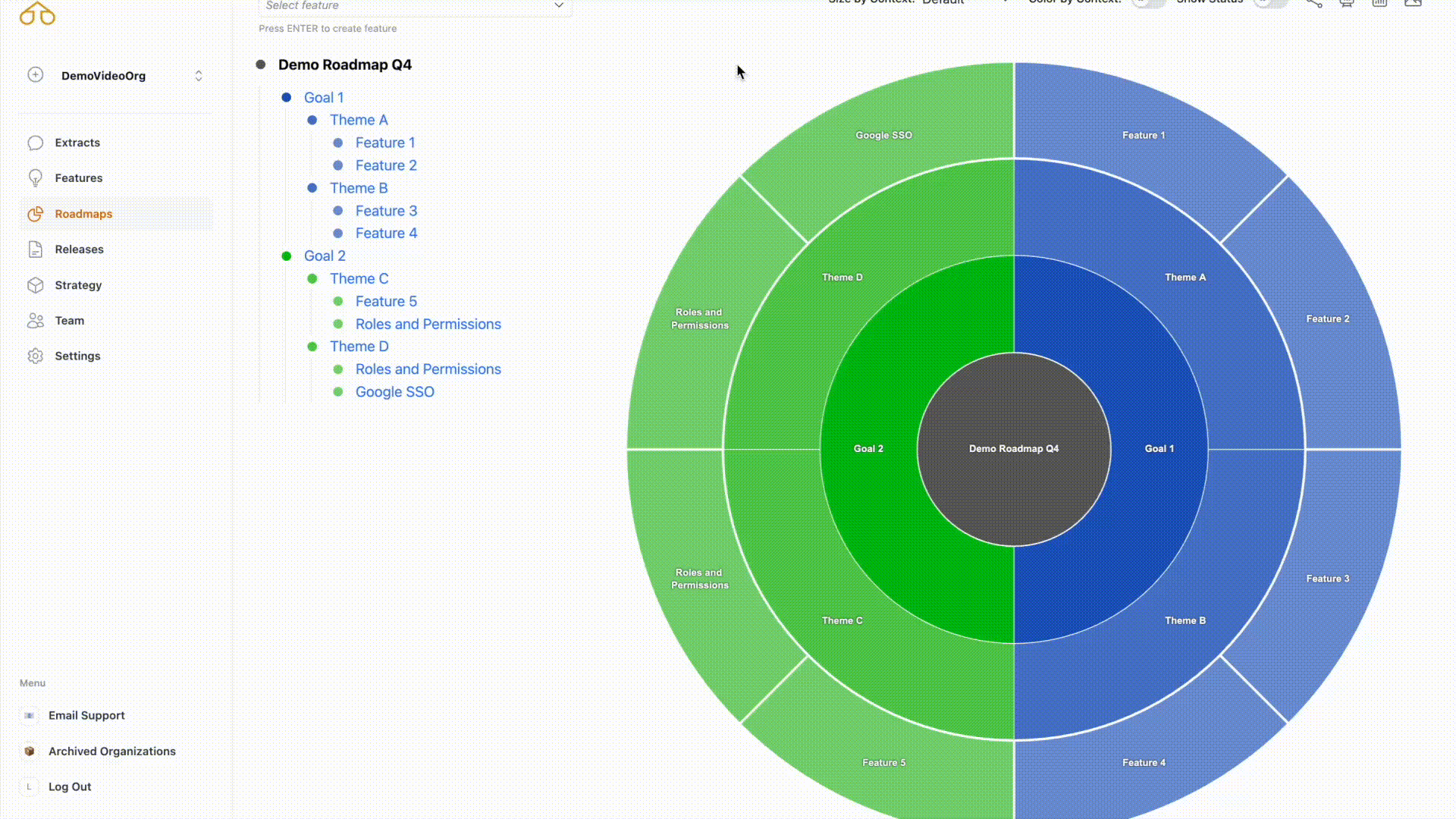Viewport: 1456px width, 819px height.
Task: Click the Archived Organizations box icon
Action: [x=30, y=752]
